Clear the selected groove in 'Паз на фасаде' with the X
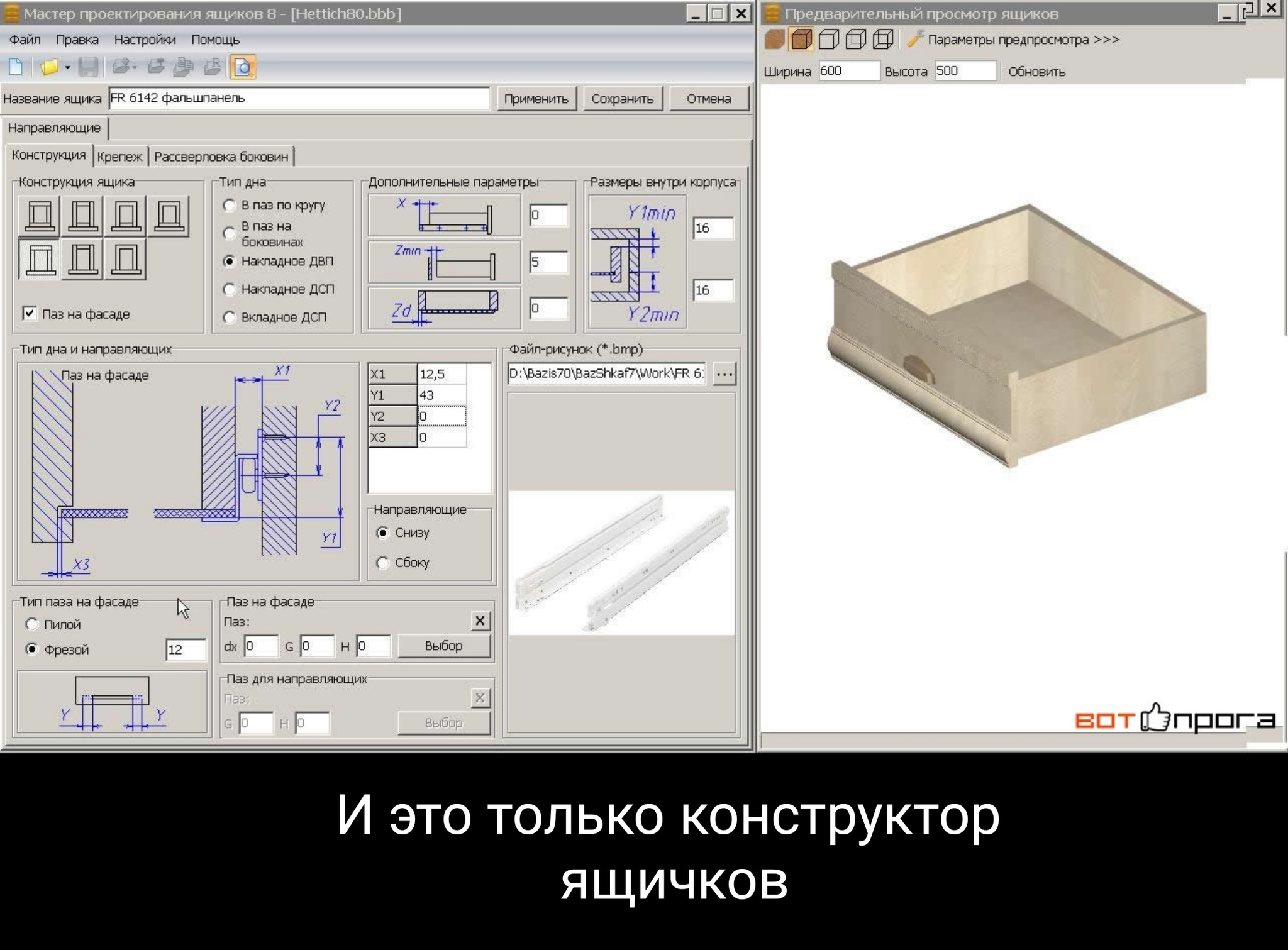Viewport: 1288px width, 950px height. [x=480, y=621]
